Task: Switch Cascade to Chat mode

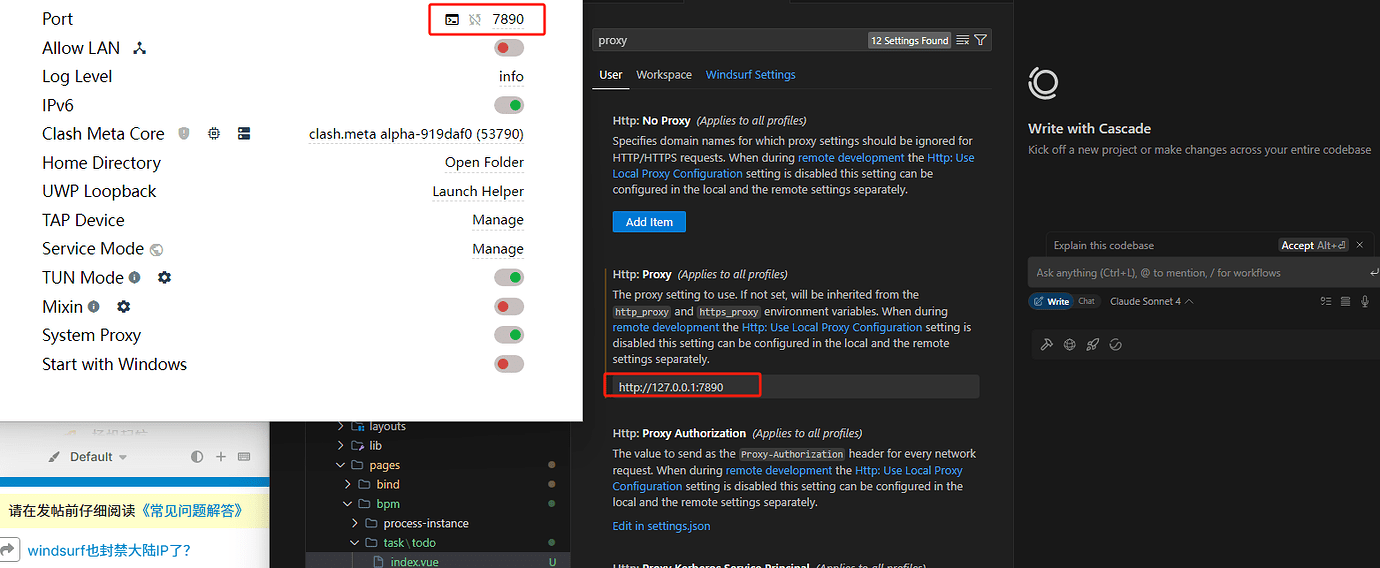Action: click(1086, 301)
